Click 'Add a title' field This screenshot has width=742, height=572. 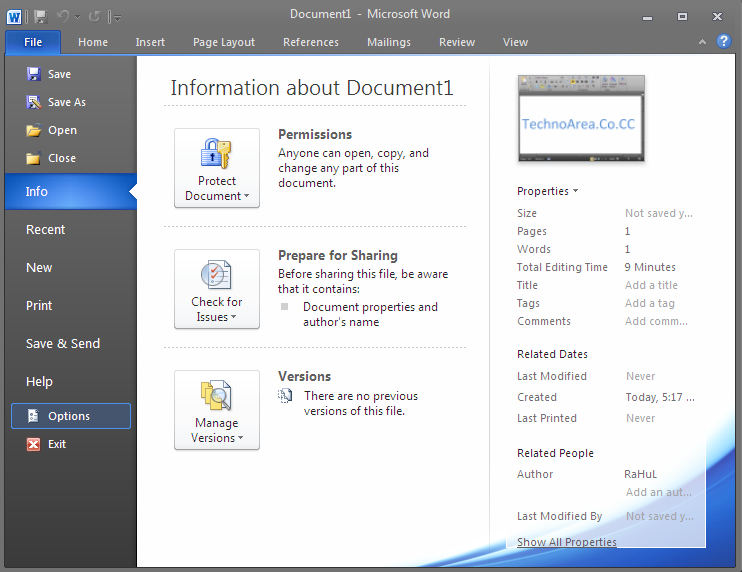pos(651,285)
